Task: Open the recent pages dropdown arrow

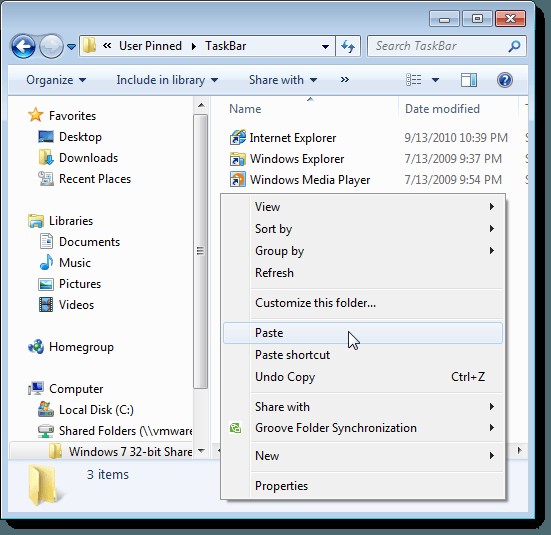Action: [x=71, y=46]
